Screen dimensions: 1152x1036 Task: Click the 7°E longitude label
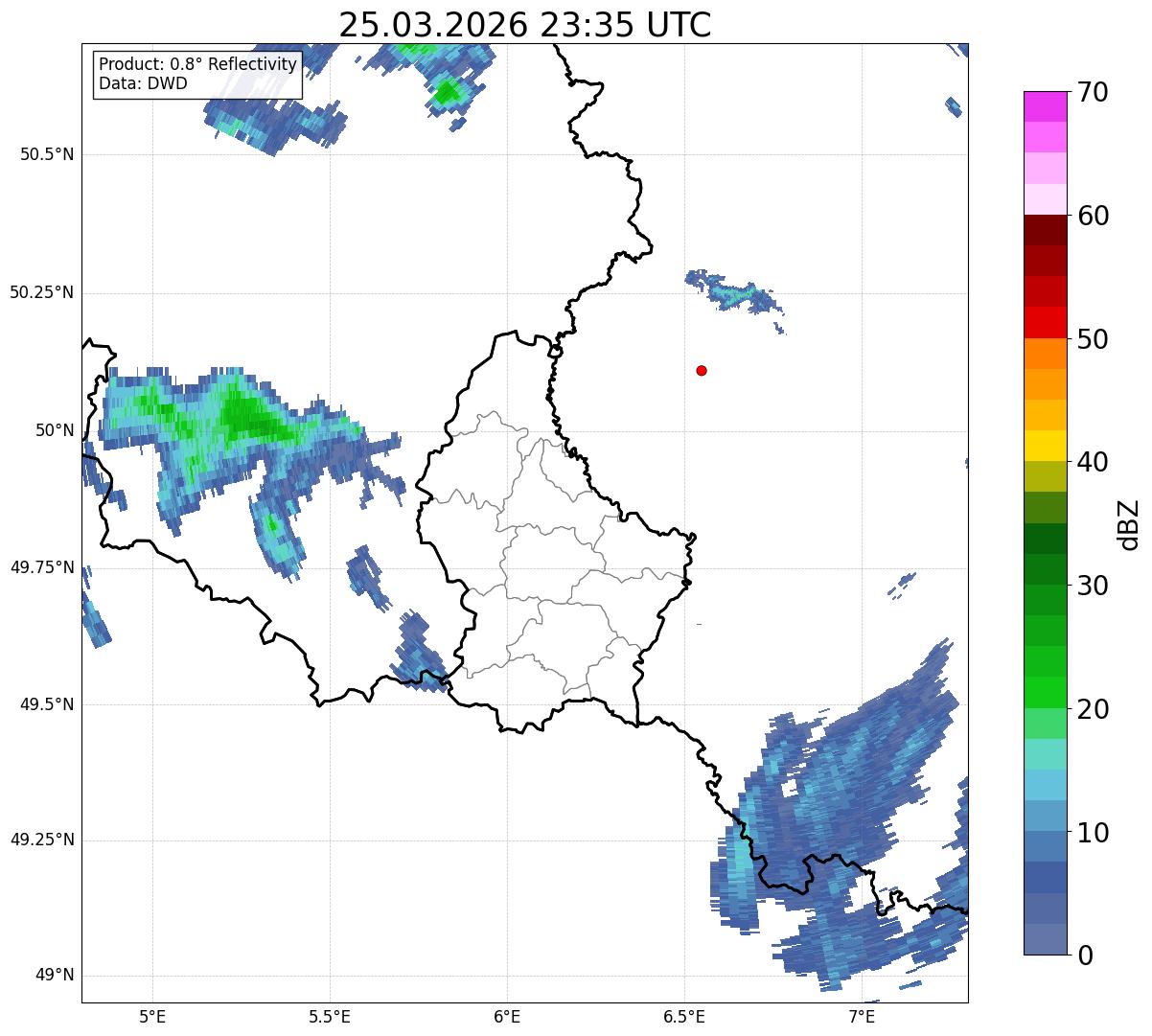click(x=862, y=1016)
